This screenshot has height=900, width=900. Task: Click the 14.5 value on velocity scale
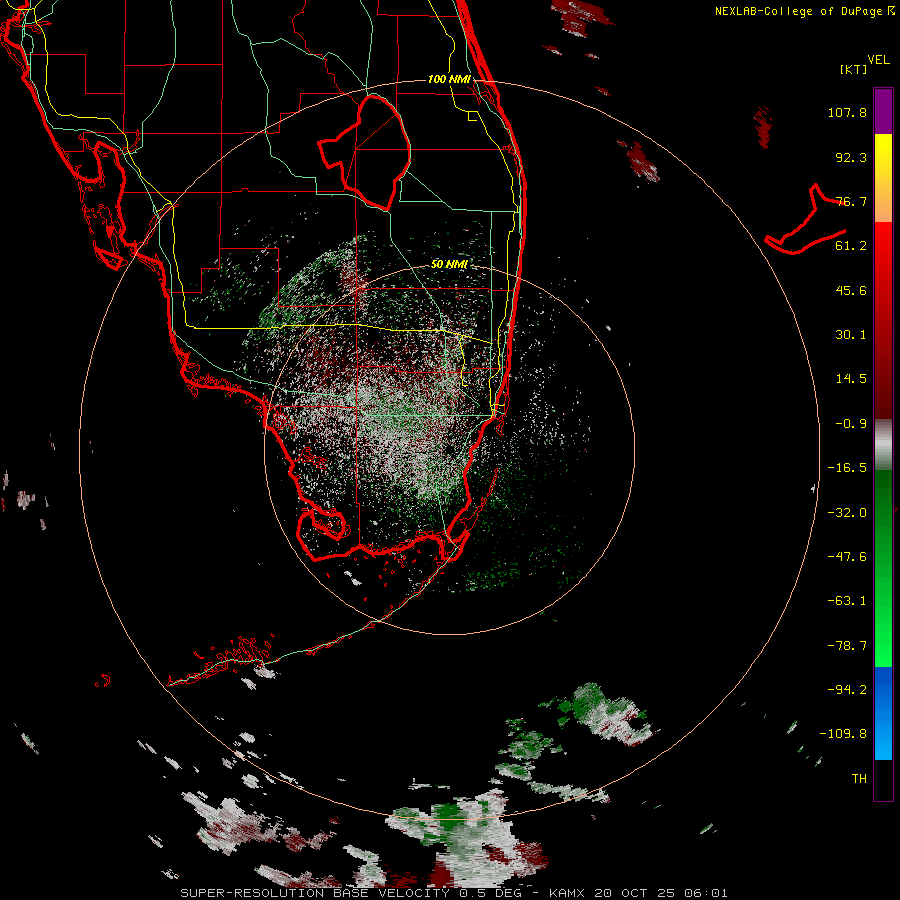(851, 379)
